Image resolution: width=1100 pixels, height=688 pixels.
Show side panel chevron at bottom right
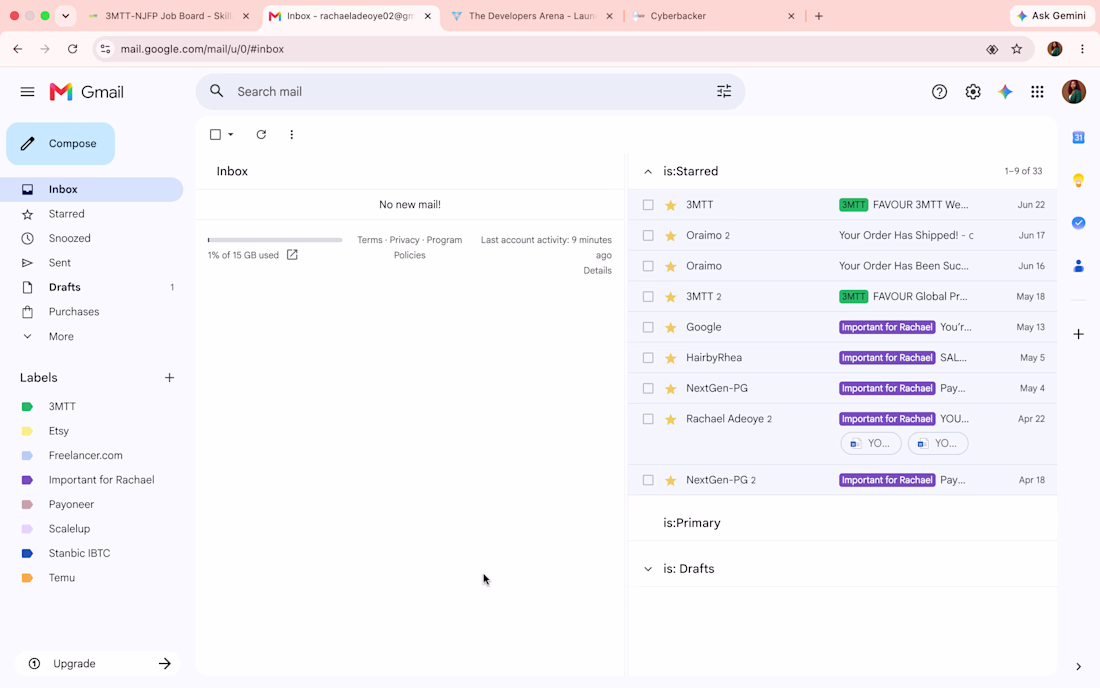1078,667
